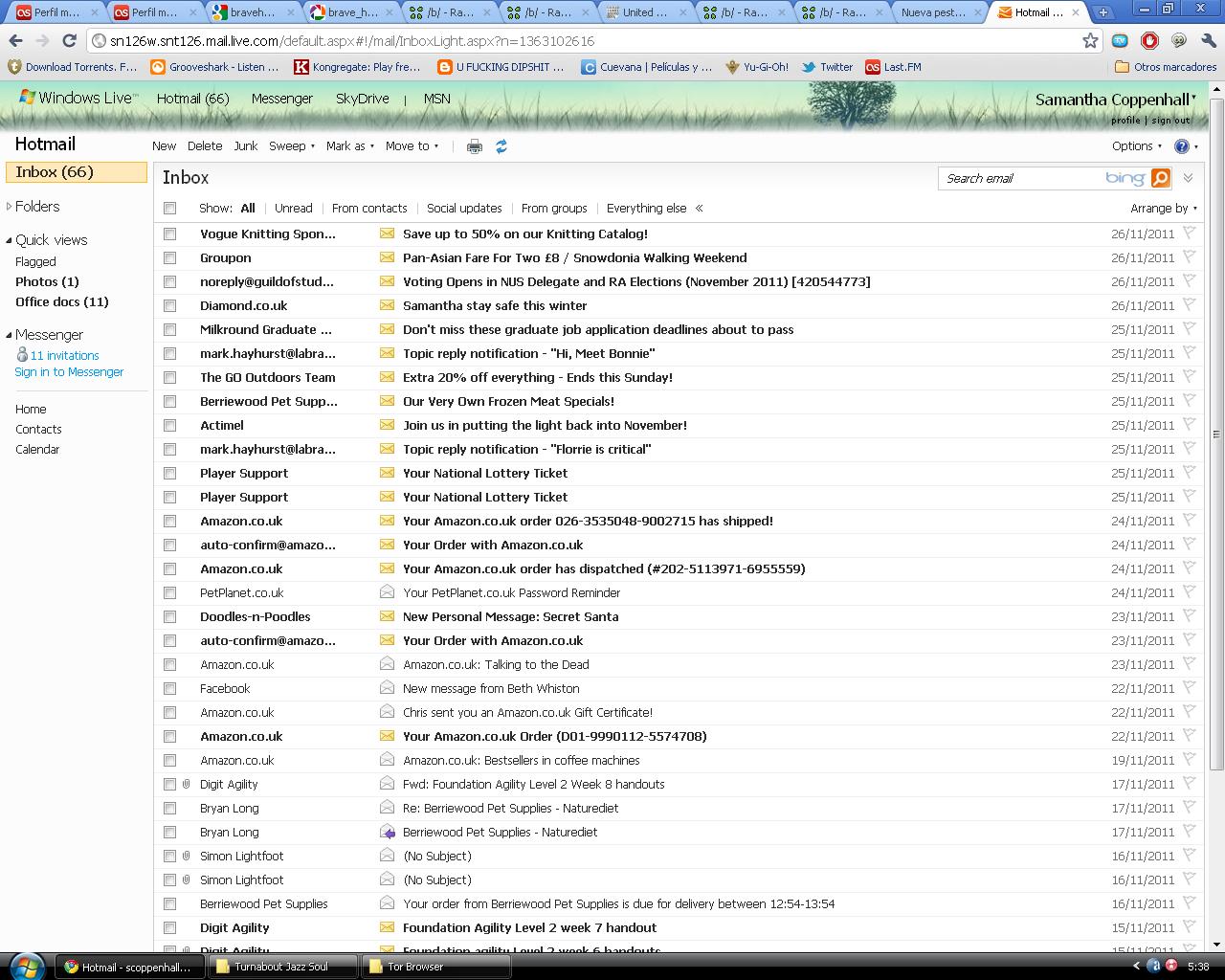This screenshot has height=980, width=1225.
Task: Click replied envelope icon for Bryan Long message
Action: click(387, 832)
